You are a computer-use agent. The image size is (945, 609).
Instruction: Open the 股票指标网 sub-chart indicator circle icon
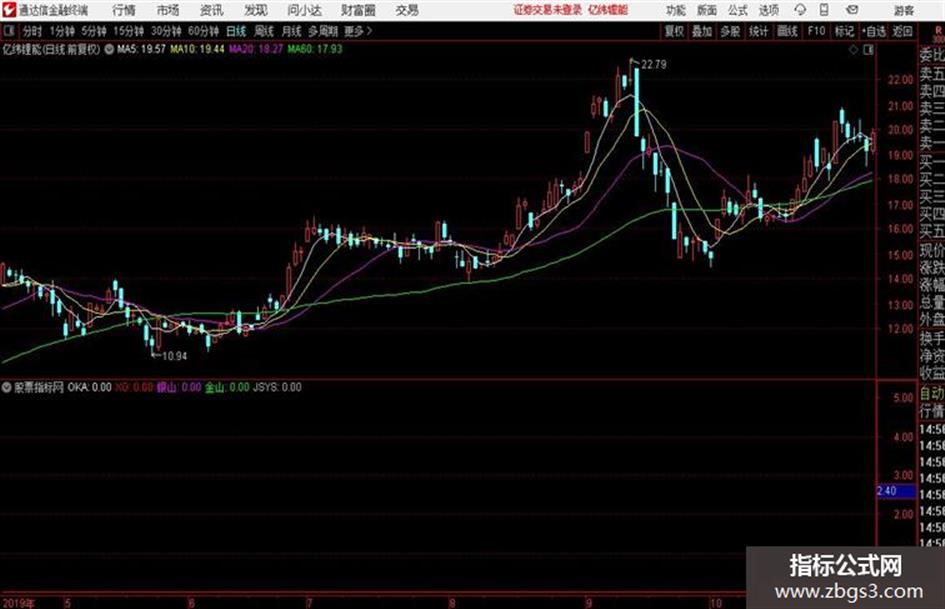[x=6, y=387]
